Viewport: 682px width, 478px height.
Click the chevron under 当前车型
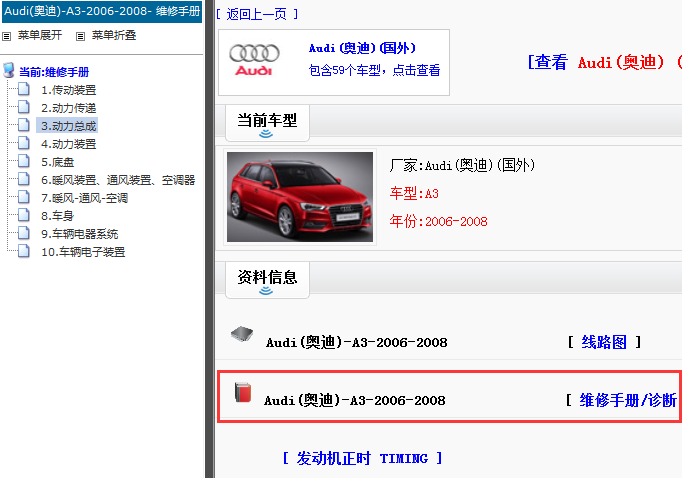266,134
